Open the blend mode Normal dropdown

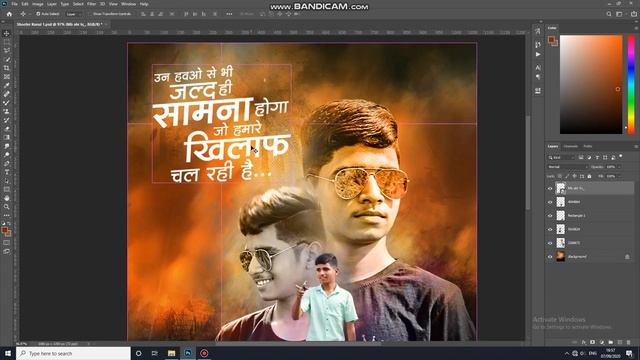click(567, 167)
